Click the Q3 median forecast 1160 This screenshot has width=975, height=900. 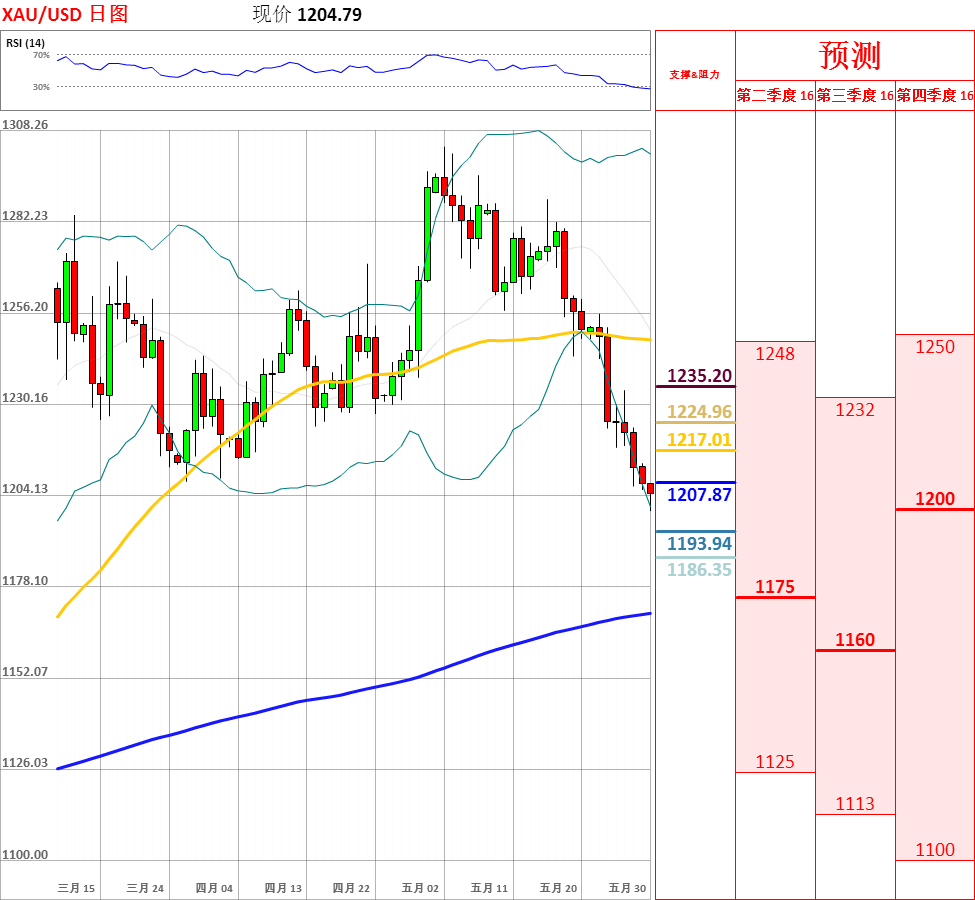click(855, 639)
